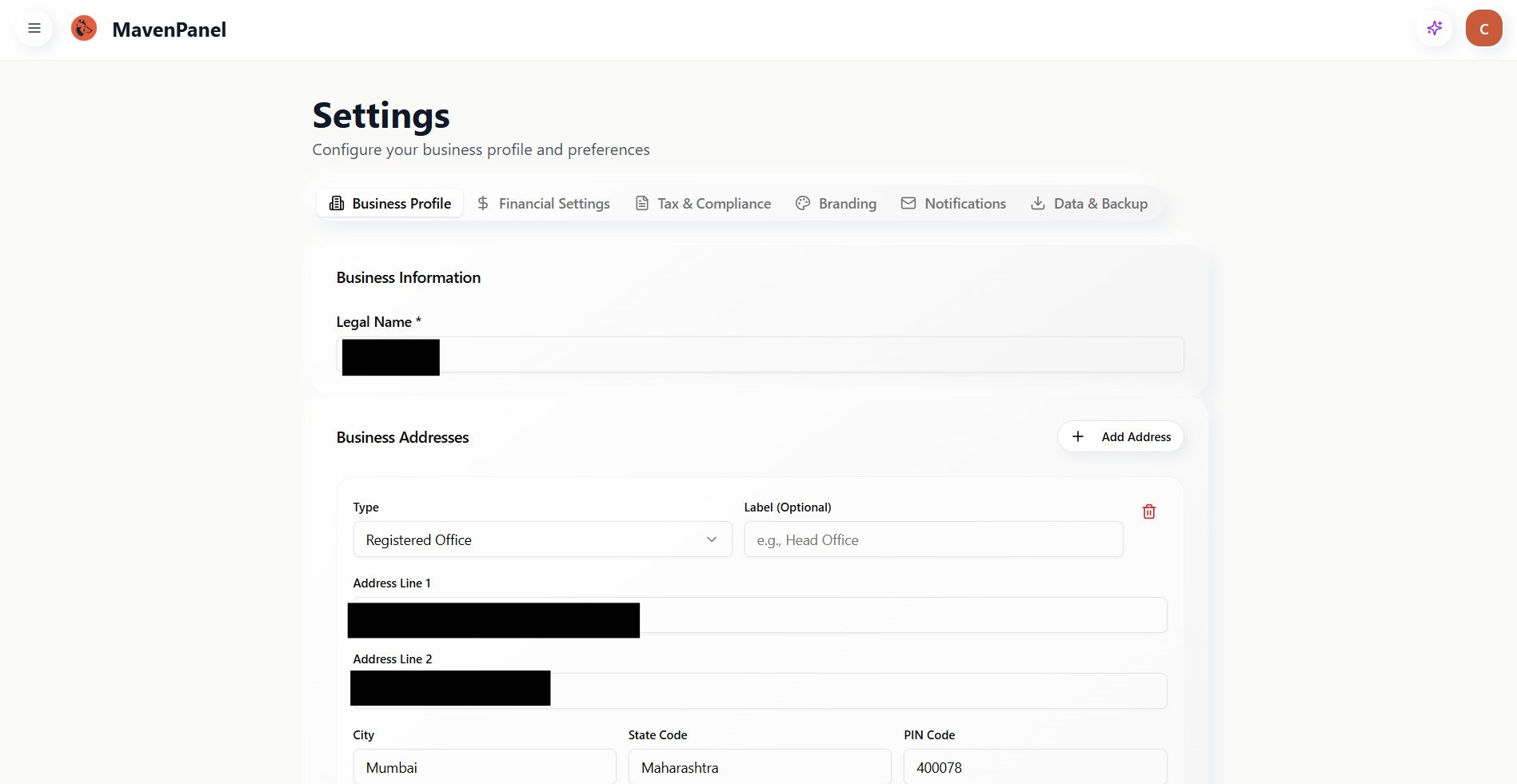Click the Settings page title
The image size is (1517, 784).
[381, 116]
